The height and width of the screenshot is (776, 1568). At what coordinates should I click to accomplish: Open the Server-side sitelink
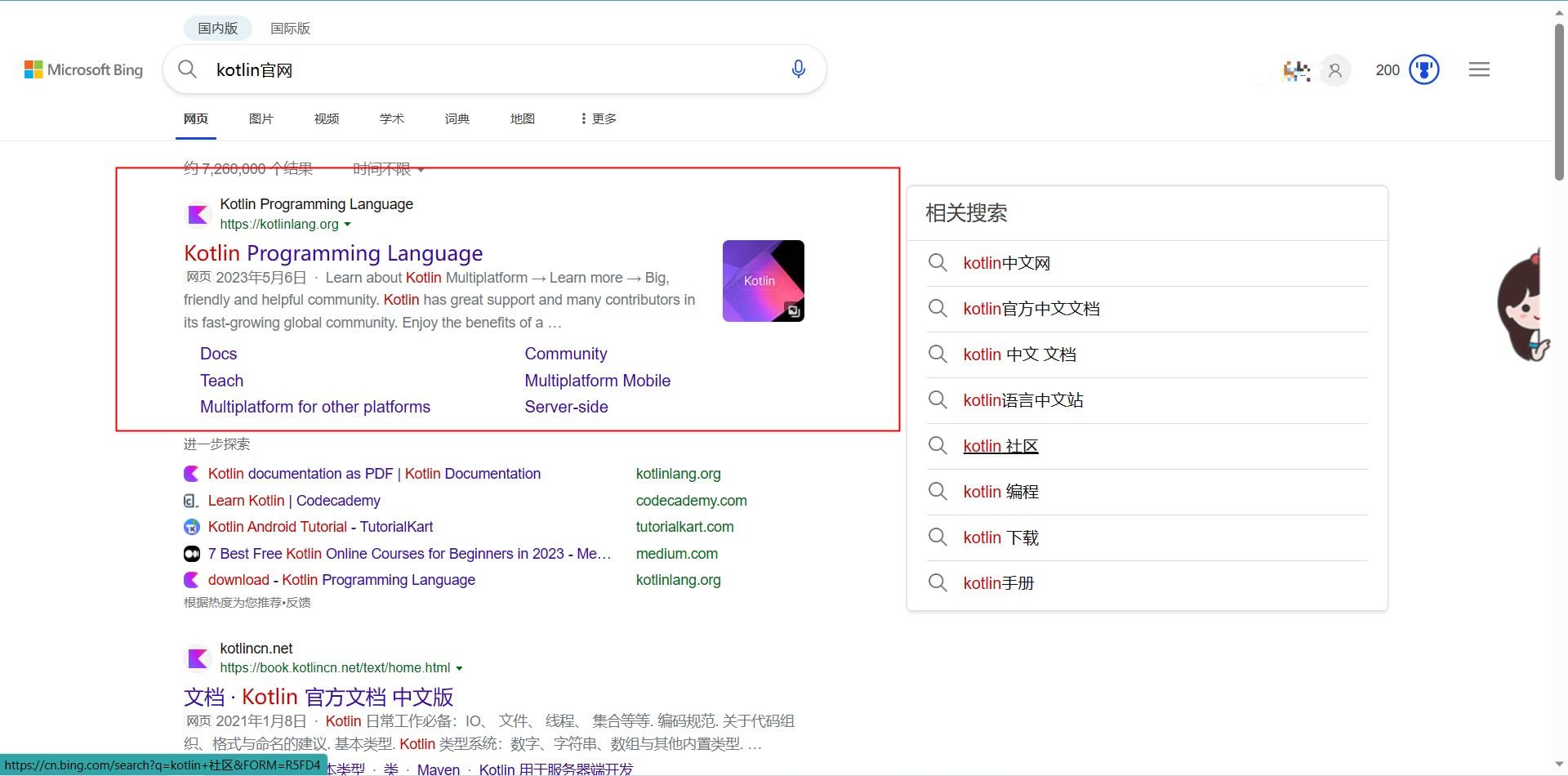pos(566,407)
